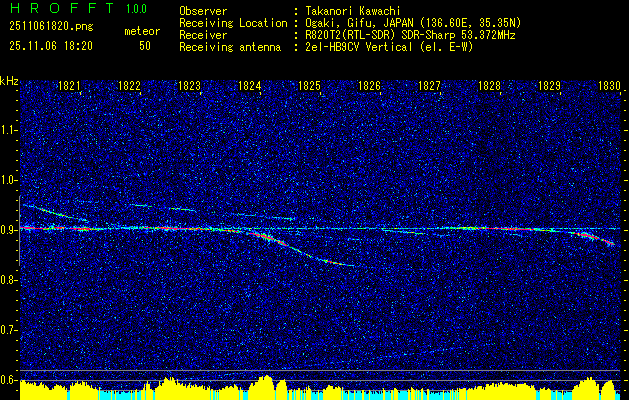Click the meteor count value 50
The image size is (629, 400).
[x=145, y=46]
